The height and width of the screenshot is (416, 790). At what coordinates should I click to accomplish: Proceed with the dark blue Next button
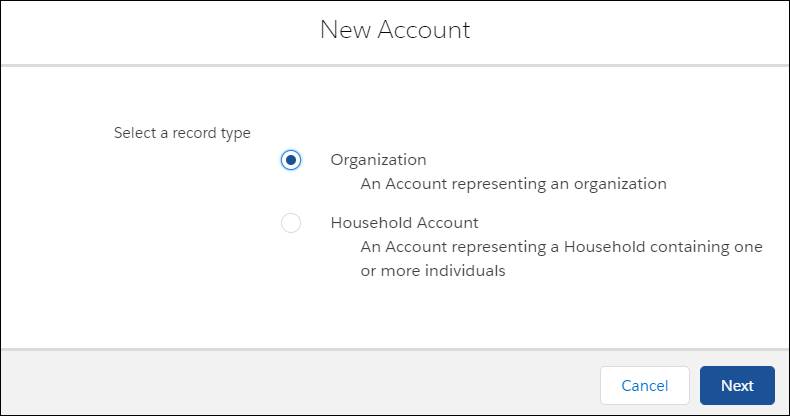[x=737, y=385]
